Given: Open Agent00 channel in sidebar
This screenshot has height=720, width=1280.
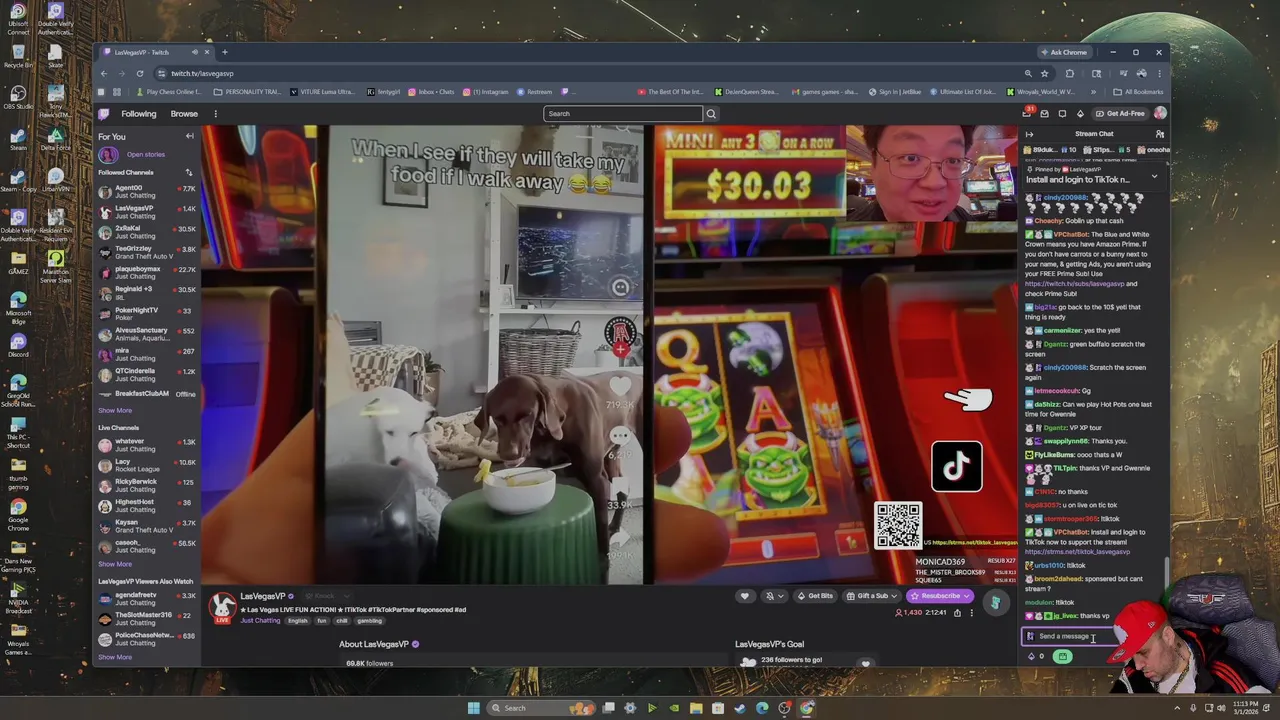Looking at the screenshot, I should click(147, 191).
